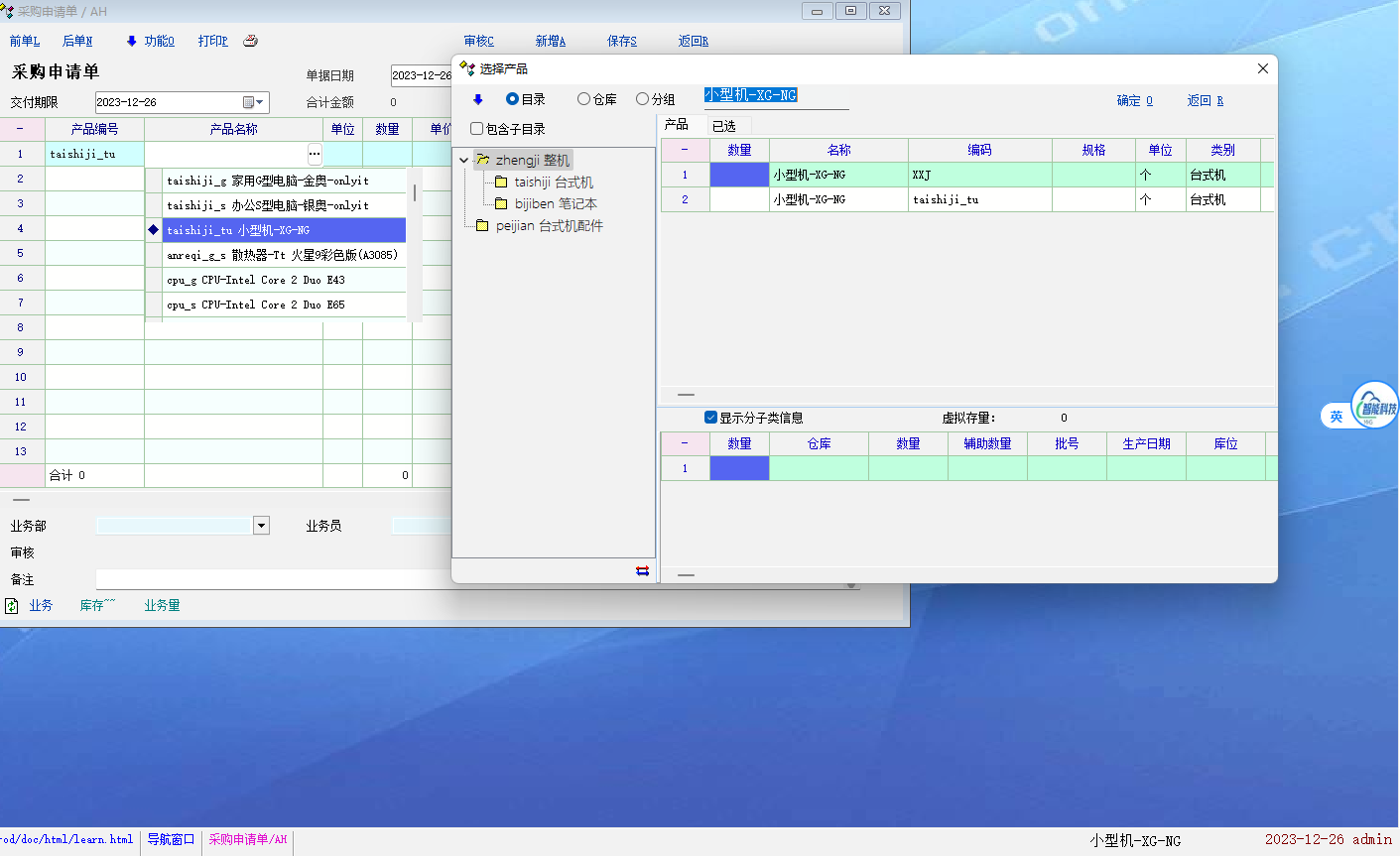Click the 确定 button in product dialog
Screen dimensions: 1400x856
(1134, 100)
